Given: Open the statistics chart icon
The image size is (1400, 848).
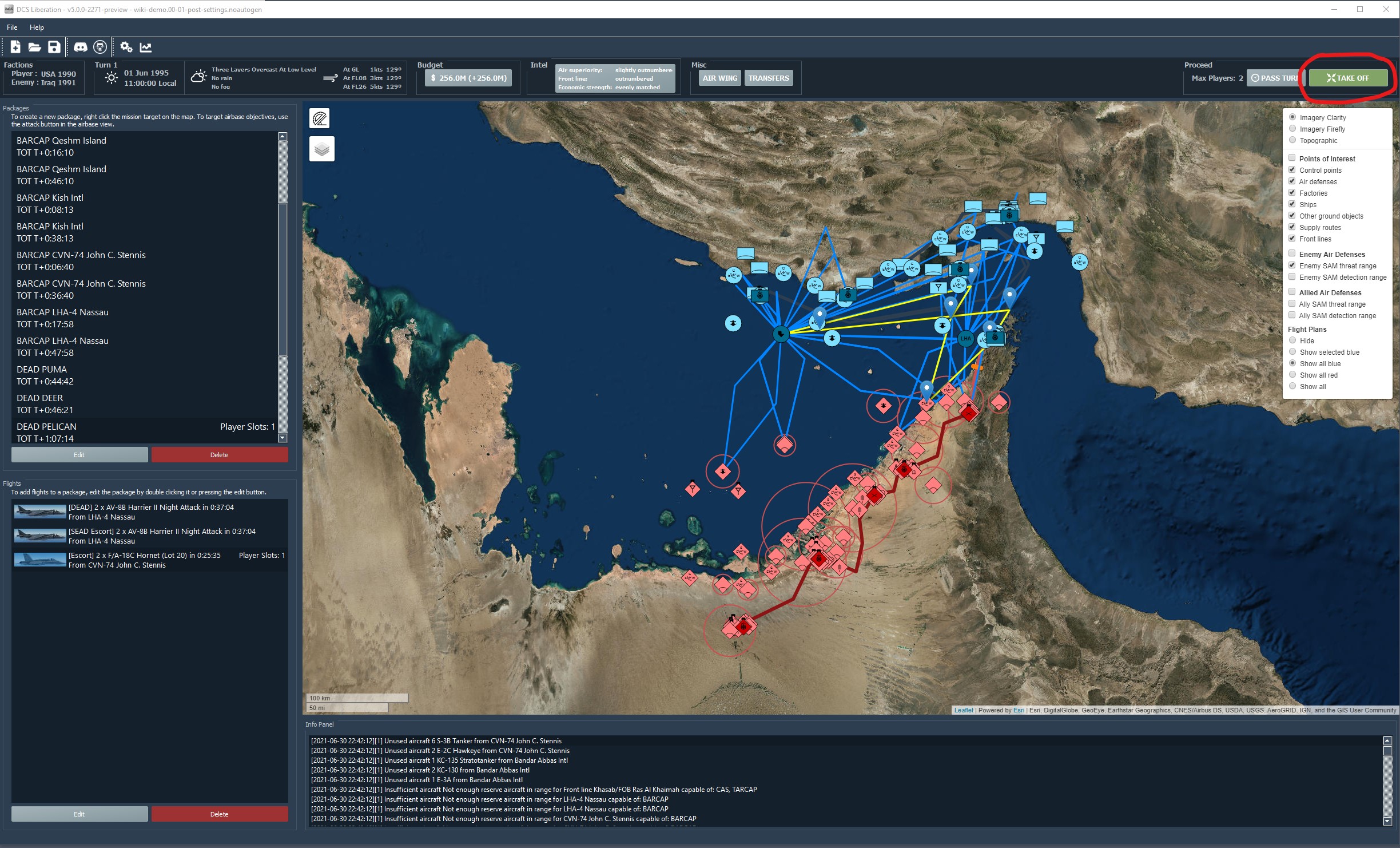Looking at the screenshot, I should (146, 47).
